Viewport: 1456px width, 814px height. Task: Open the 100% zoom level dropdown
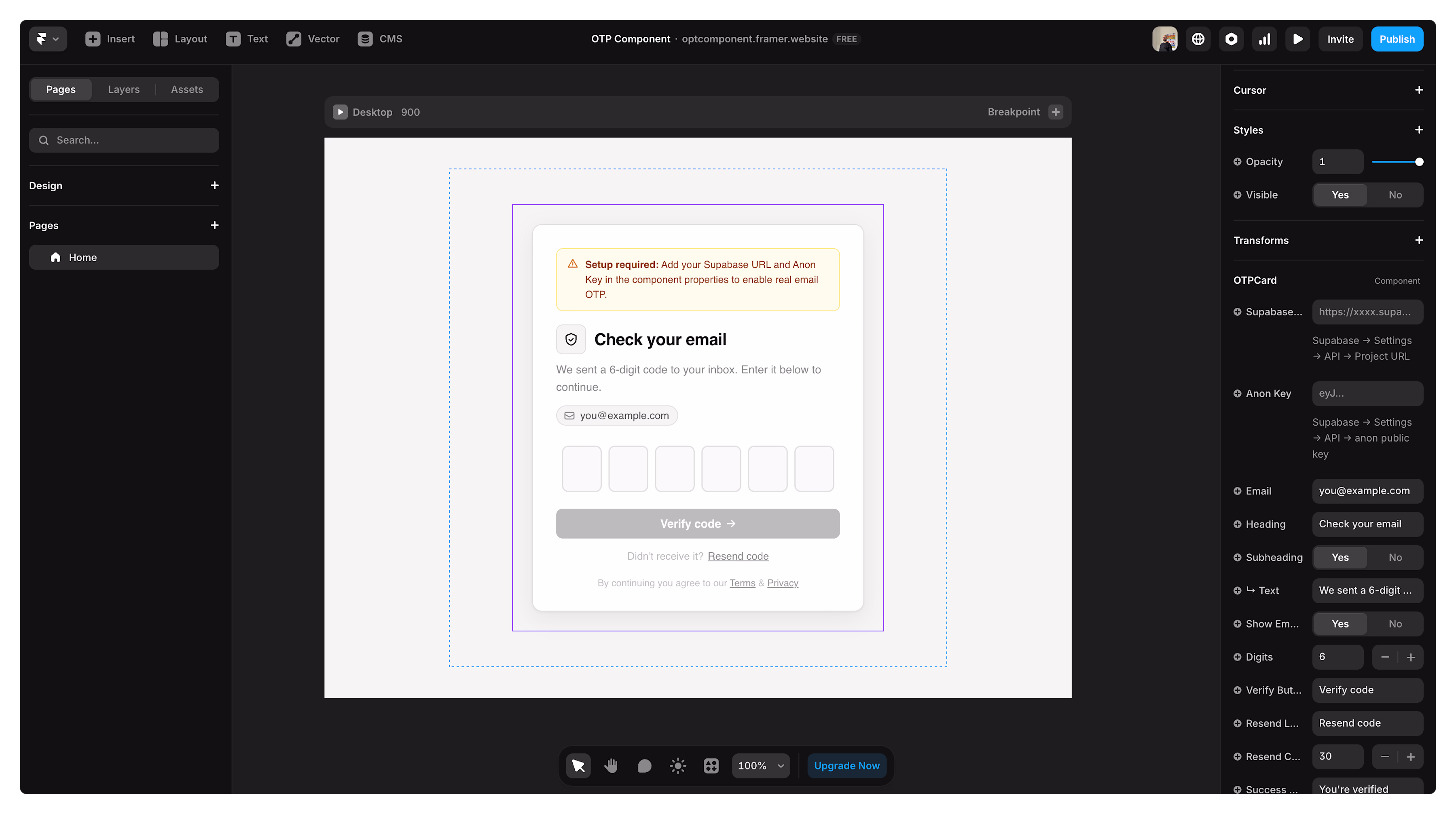pyautogui.click(x=761, y=765)
